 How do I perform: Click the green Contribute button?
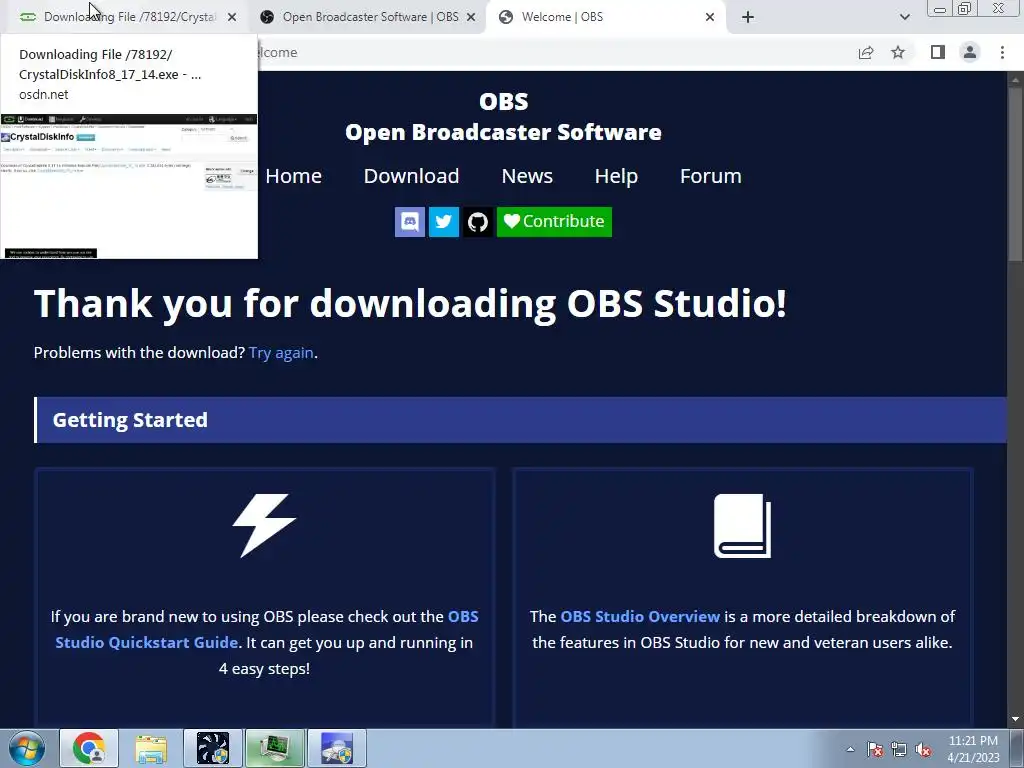point(554,222)
